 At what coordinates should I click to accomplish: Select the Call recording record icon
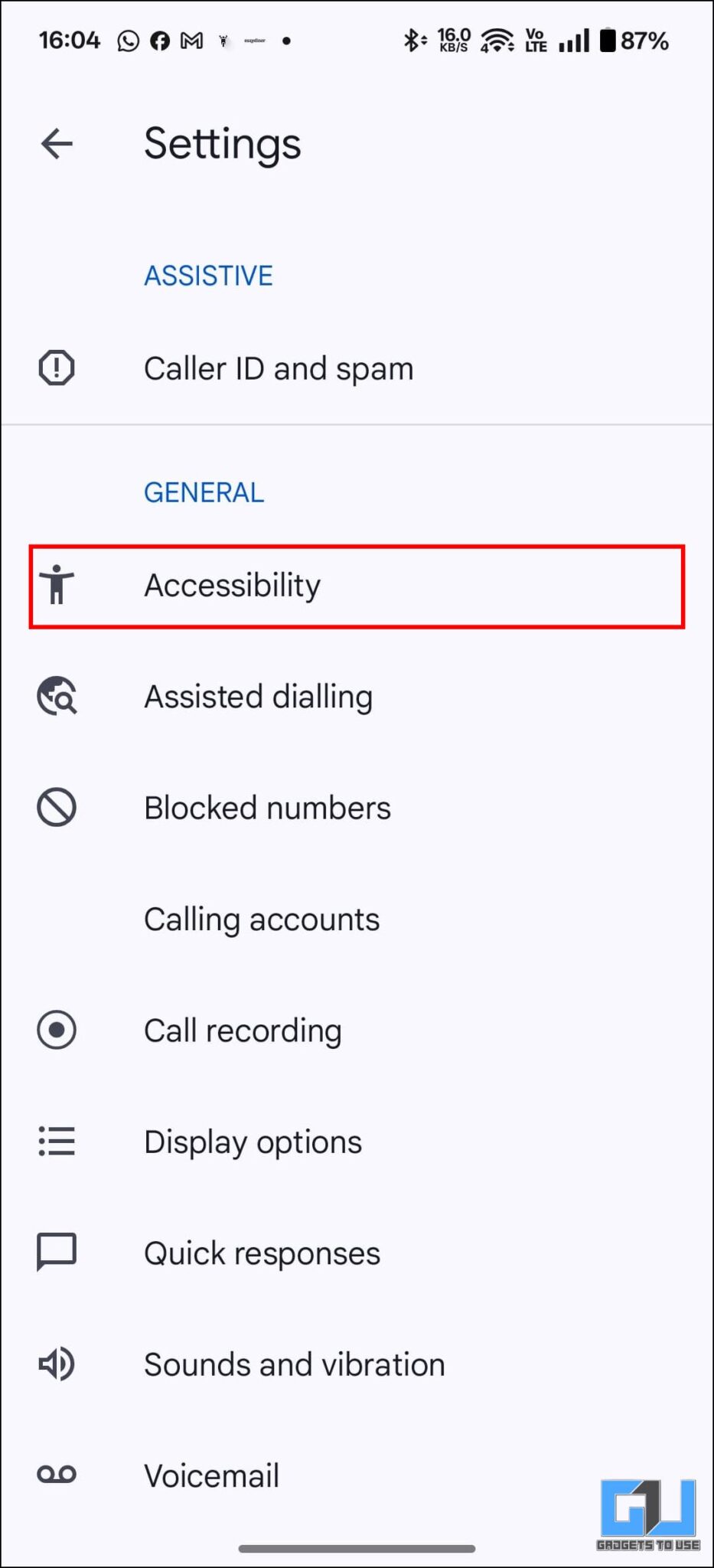56,1030
